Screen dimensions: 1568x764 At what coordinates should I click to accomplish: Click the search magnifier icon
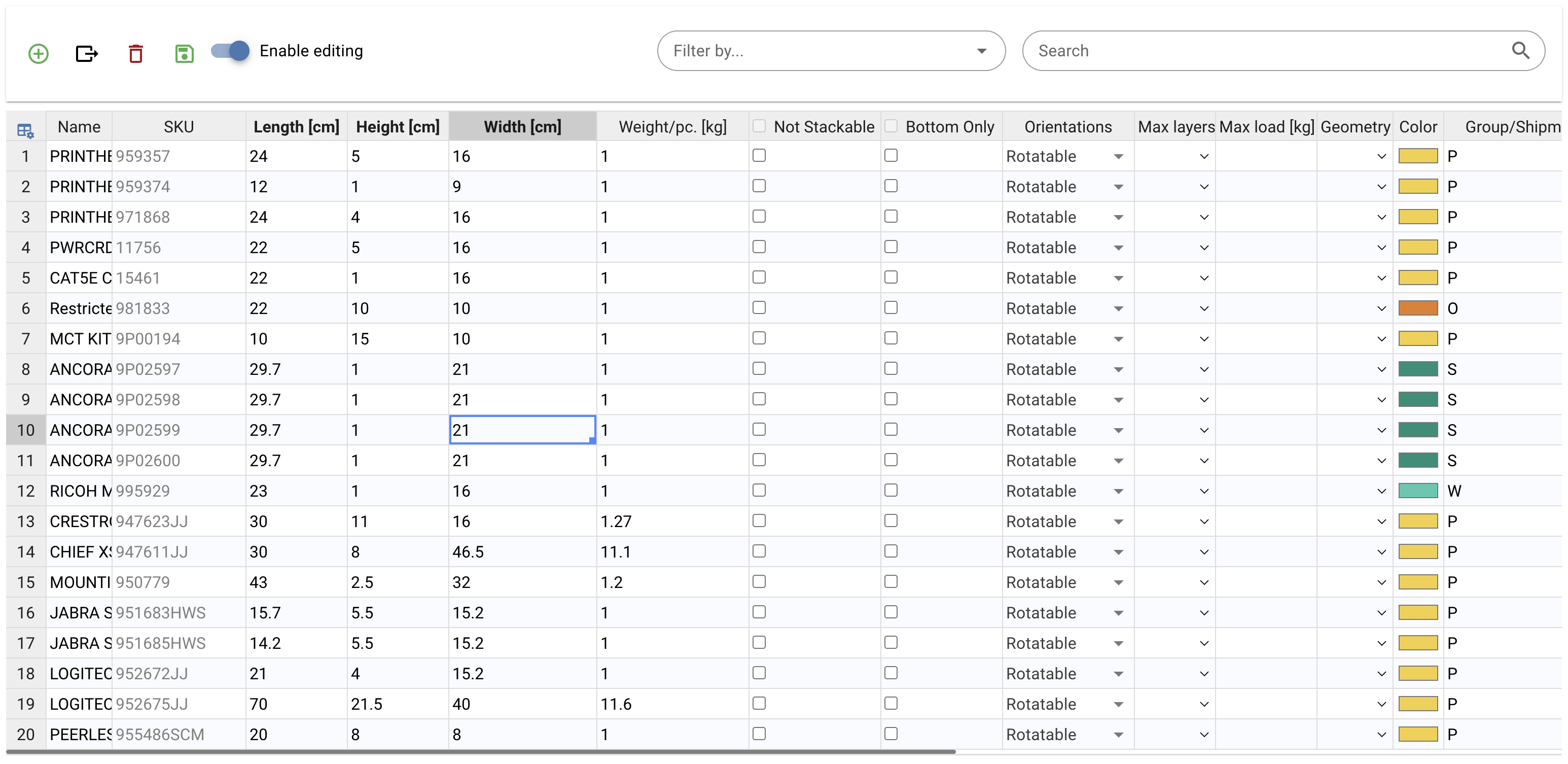click(1520, 51)
